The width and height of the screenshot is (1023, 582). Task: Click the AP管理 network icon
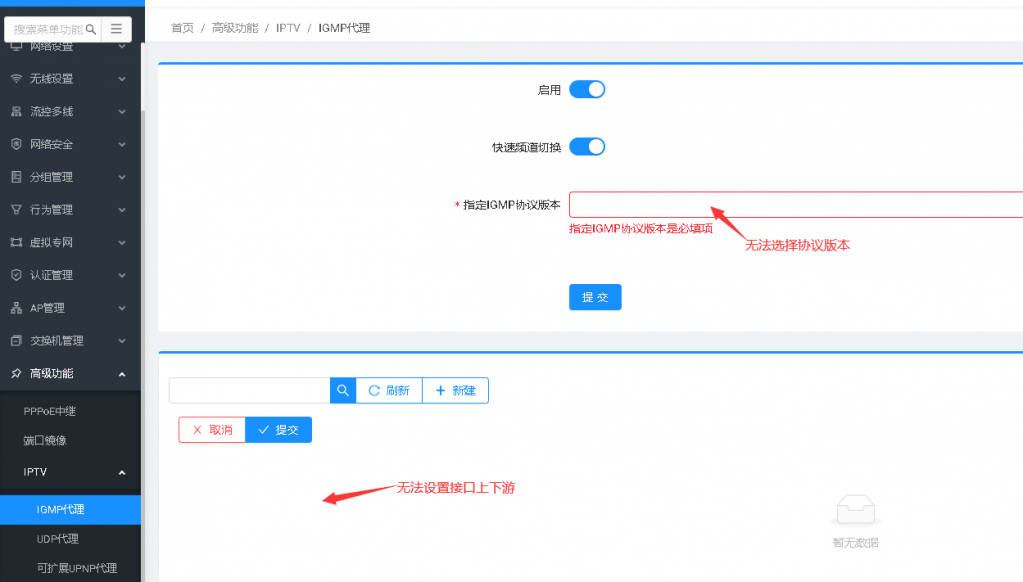point(16,308)
